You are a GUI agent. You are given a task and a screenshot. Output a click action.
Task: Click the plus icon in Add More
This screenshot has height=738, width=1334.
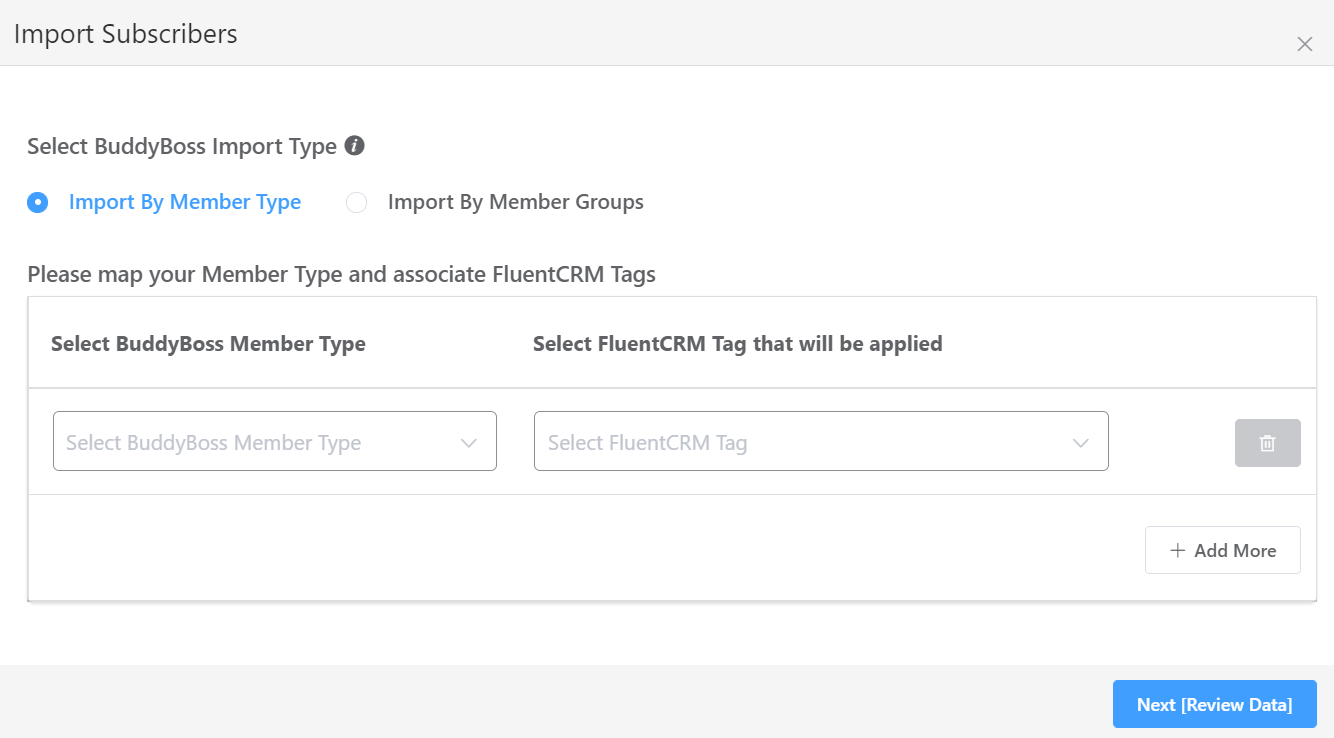click(x=1178, y=551)
